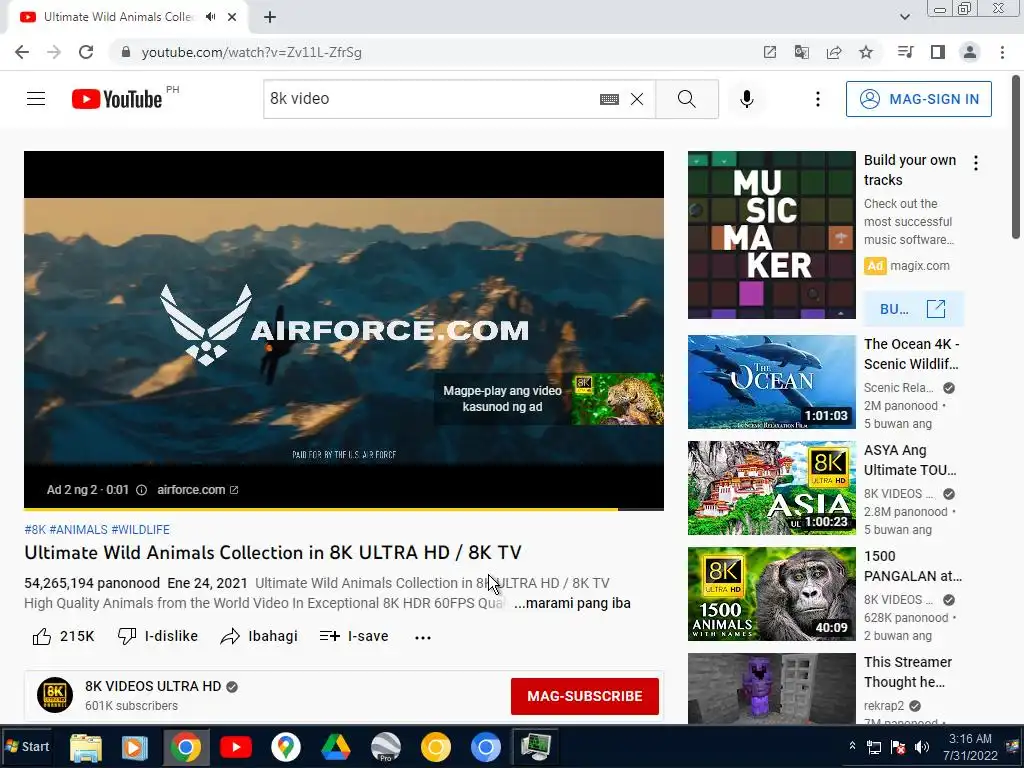Save video with I-save button
The image size is (1024, 768).
point(353,636)
